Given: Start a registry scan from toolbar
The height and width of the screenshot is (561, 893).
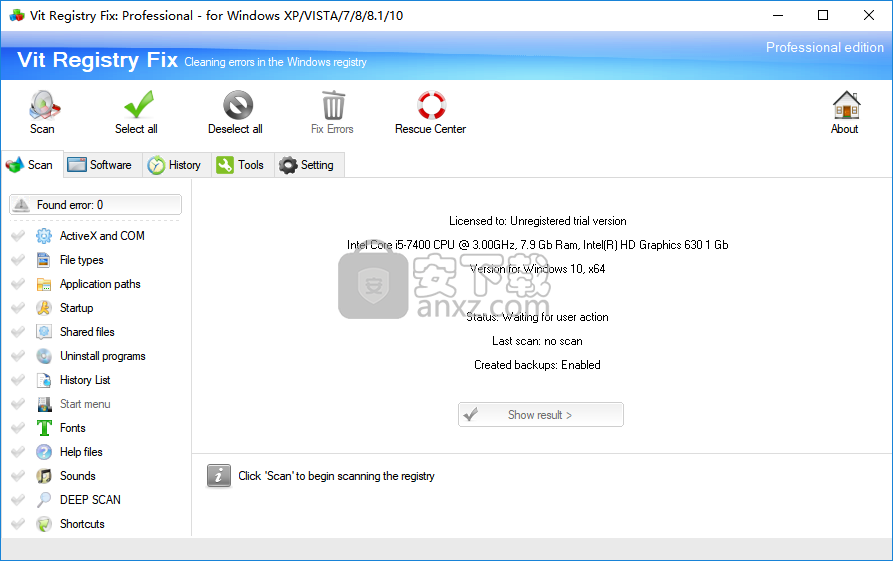Looking at the screenshot, I should [43, 112].
